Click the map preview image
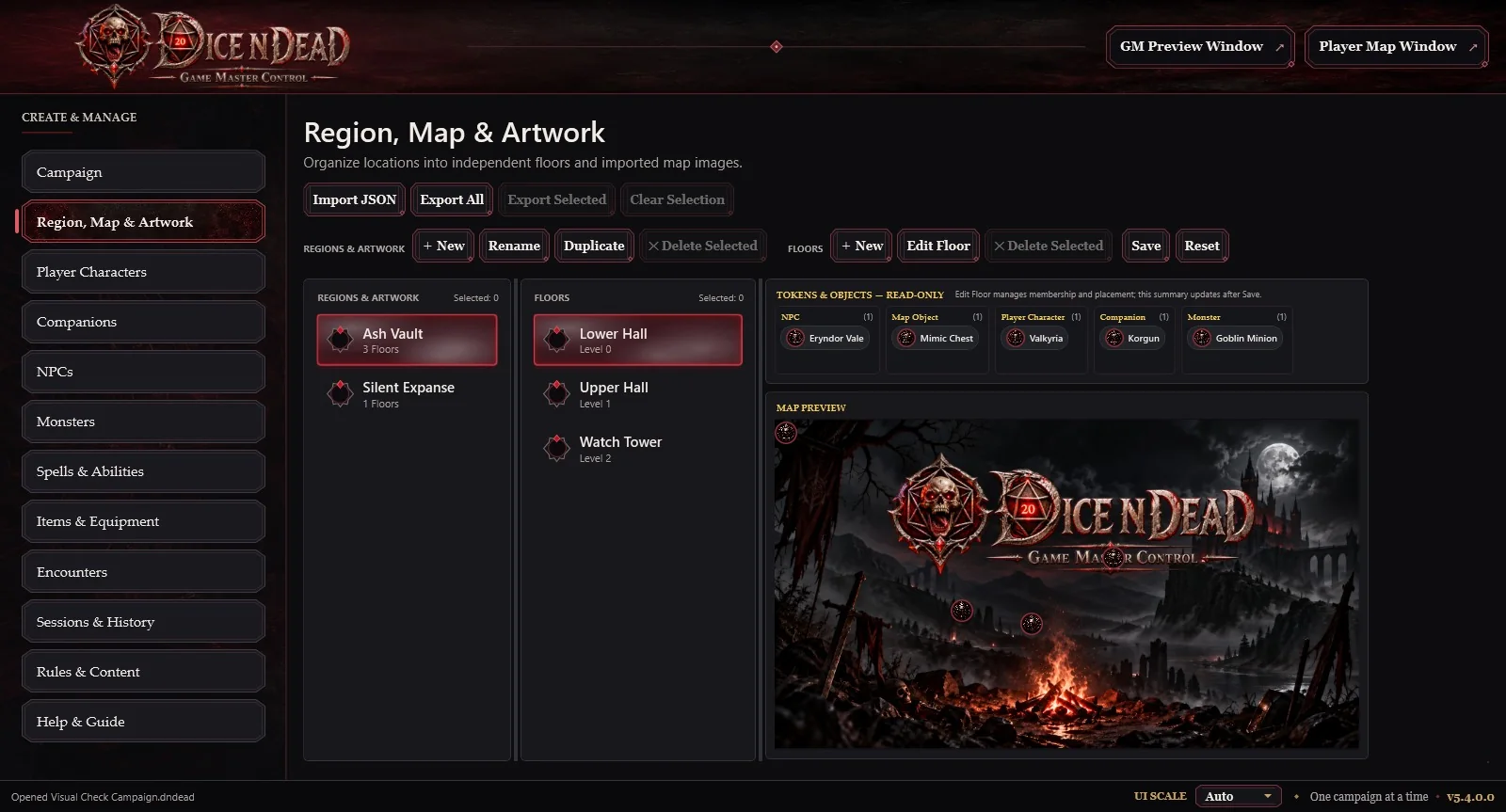This screenshot has width=1506, height=812. [1066, 583]
